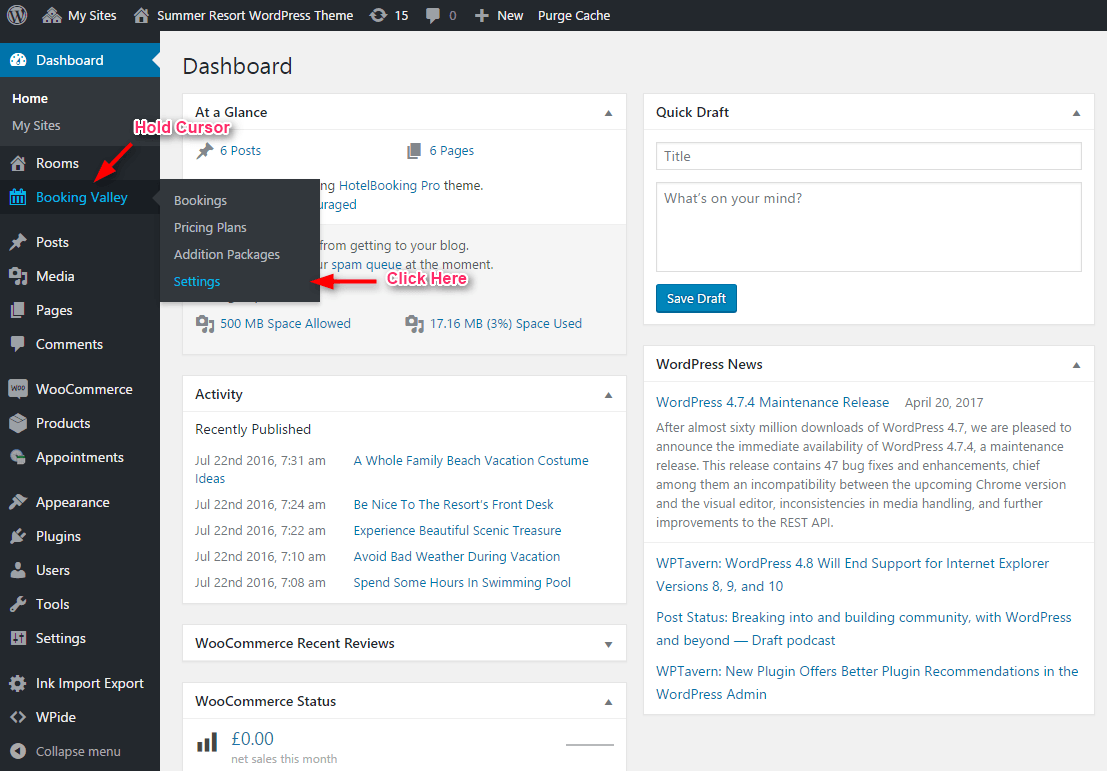Open Post Status Draft podcast link
This screenshot has height=771, width=1107.
(x=863, y=628)
